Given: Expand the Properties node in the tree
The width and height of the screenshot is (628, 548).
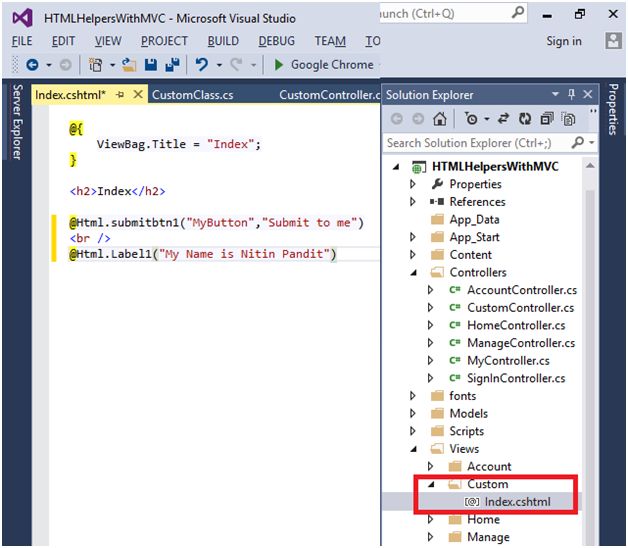Looking at the screenshot, I should [413, 184].
